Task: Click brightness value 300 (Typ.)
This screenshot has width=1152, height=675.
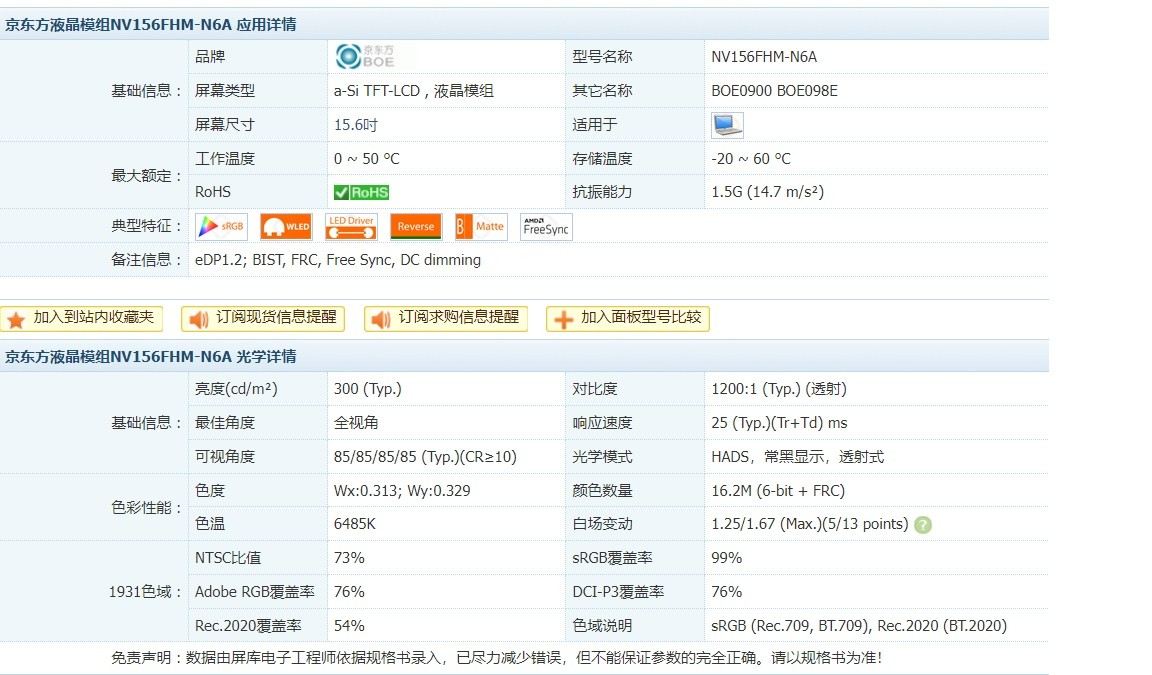Action: [367, 389]
